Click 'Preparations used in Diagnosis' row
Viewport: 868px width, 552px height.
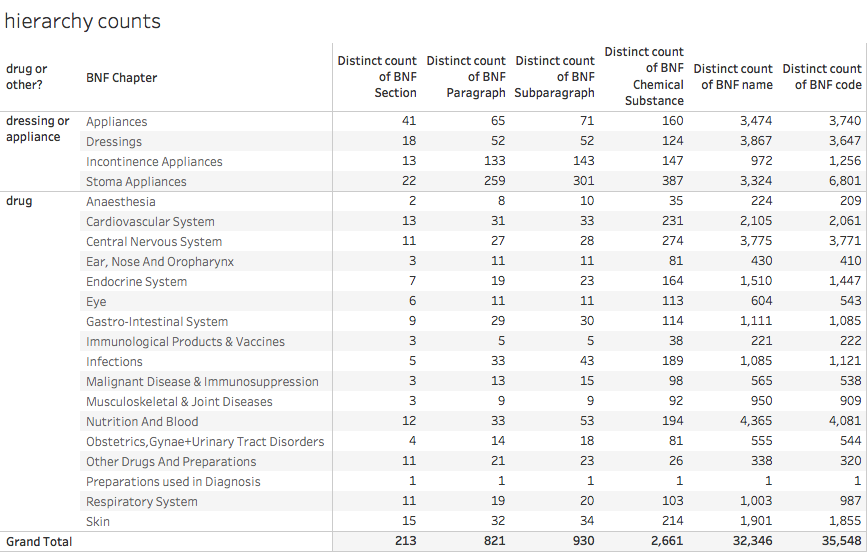[x=173, y=481]
